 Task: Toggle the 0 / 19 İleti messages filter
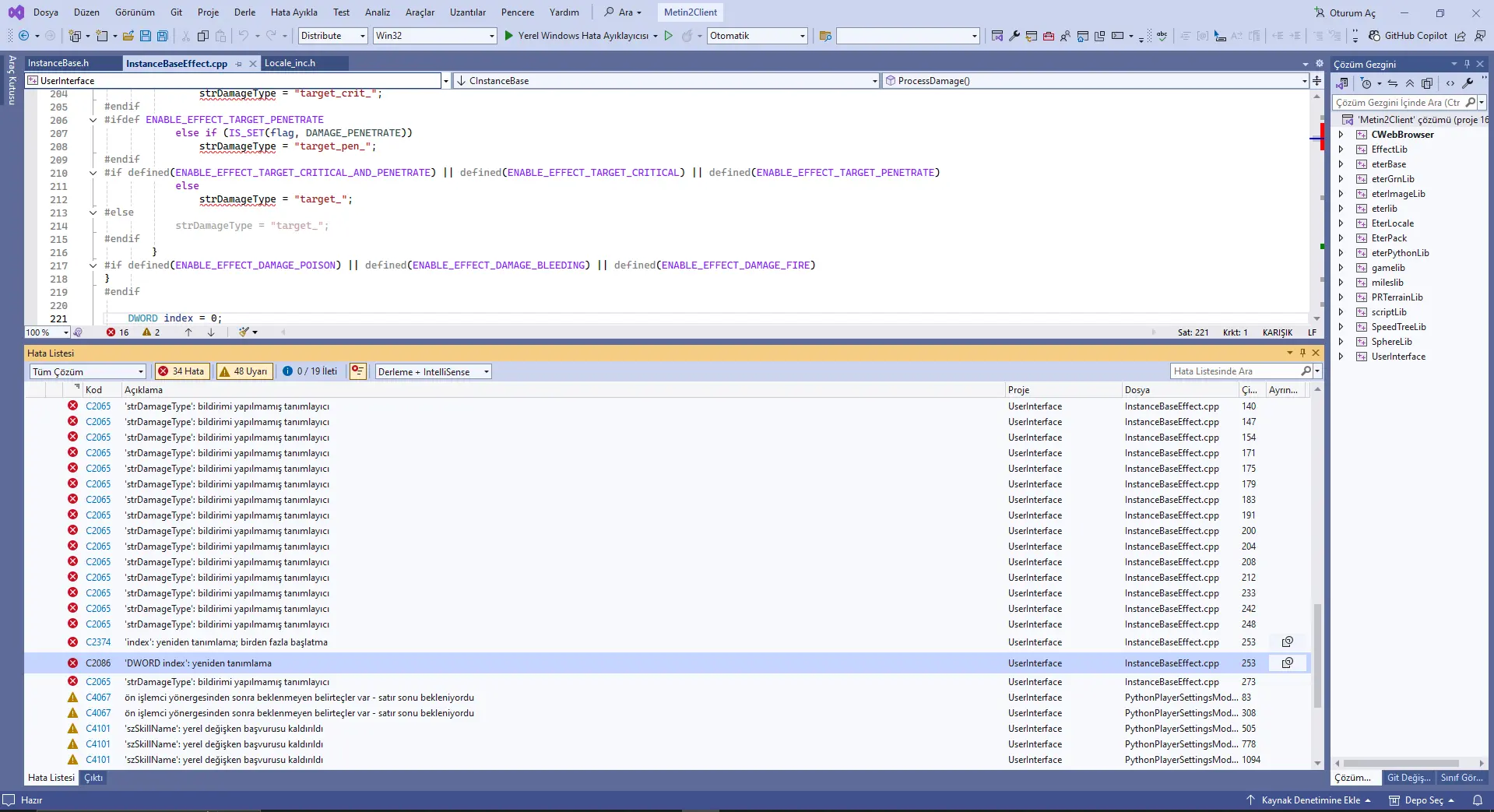310,371
